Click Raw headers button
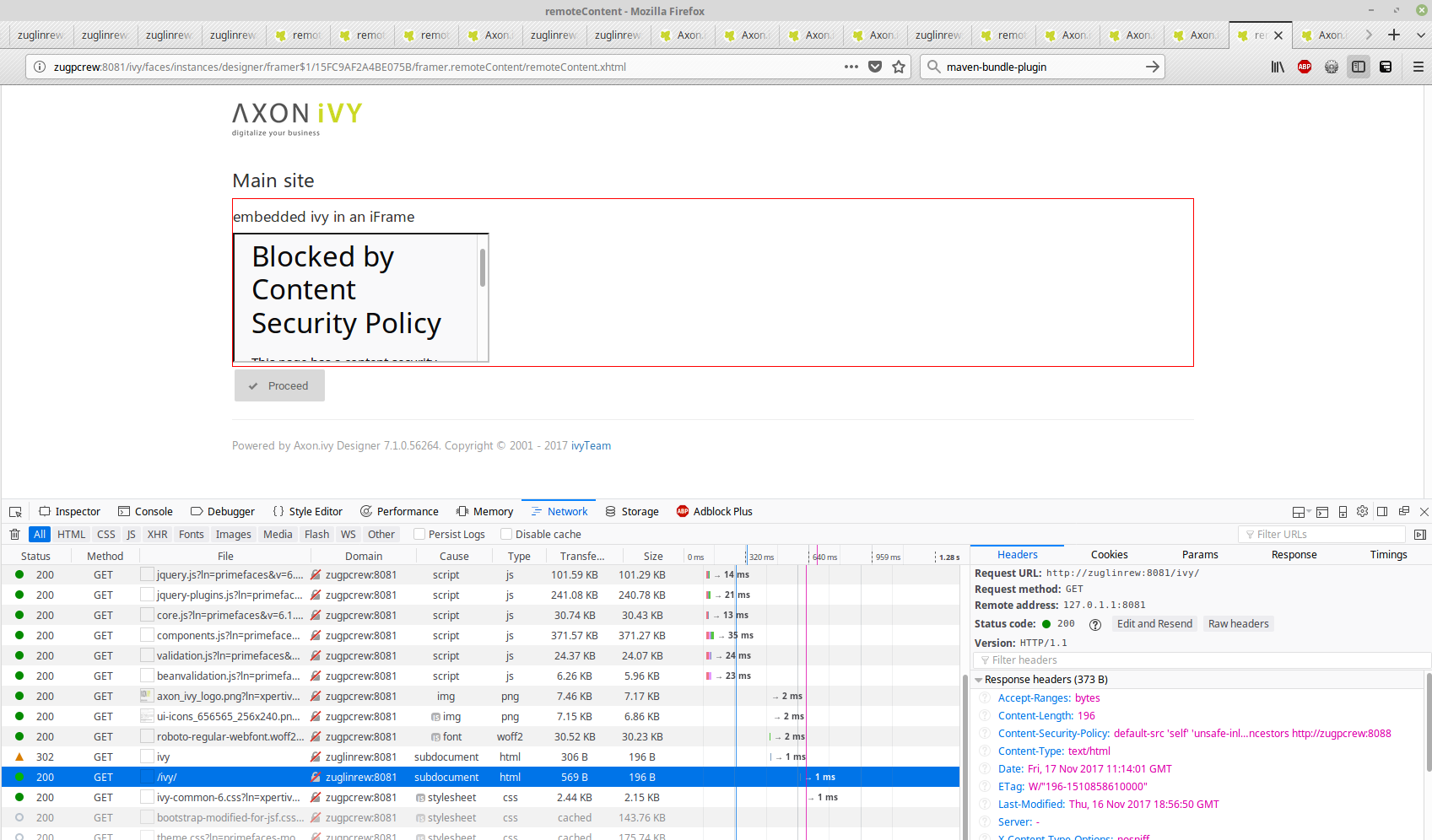Image resolution: width=1432 pixels, height=840 pixels. [1238, 624]
